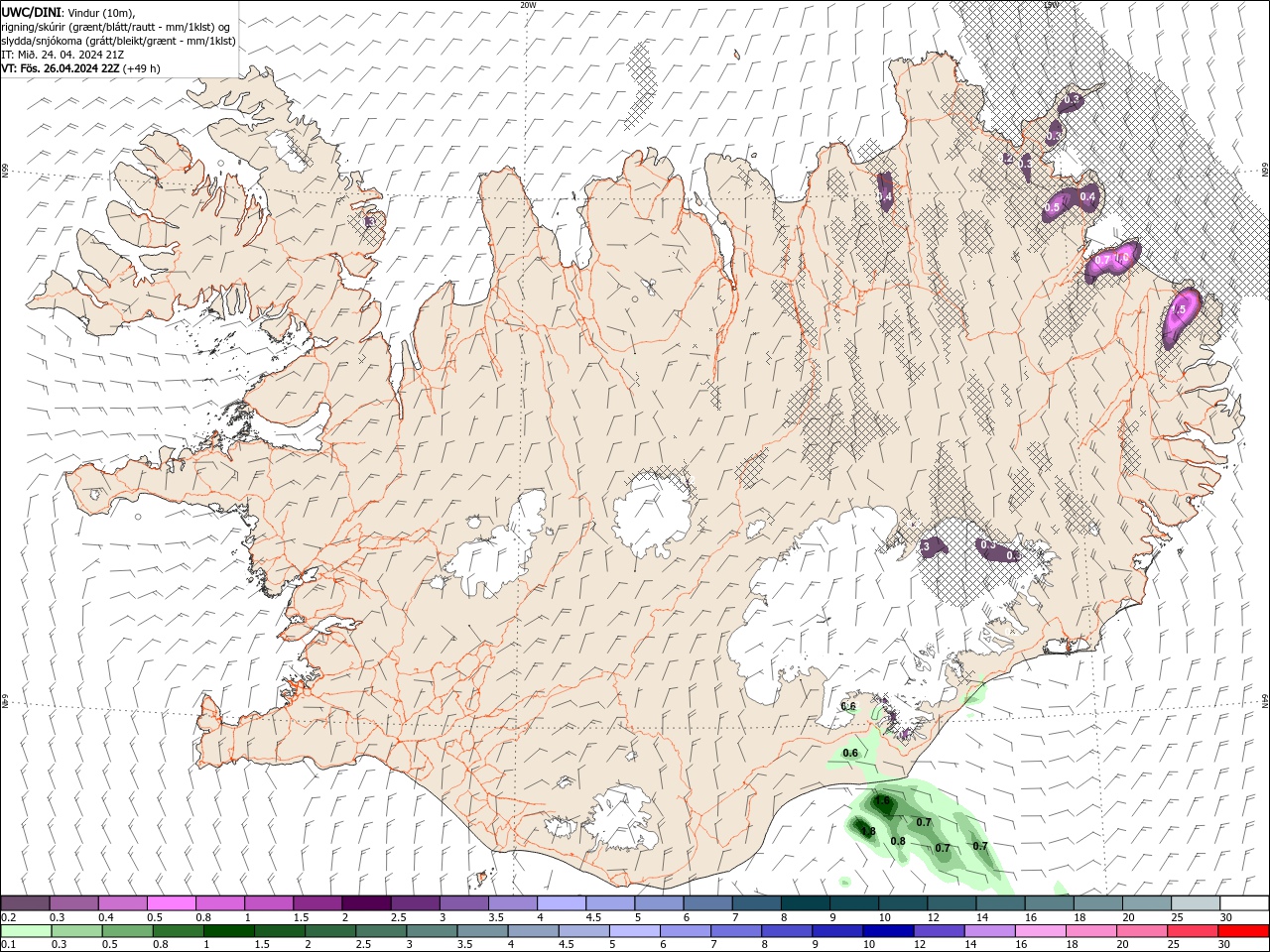1270x952 pixels.
Task: Pick the white 30 snow legend swatch
Action: pyautogui.click(x=1242, y=903)
